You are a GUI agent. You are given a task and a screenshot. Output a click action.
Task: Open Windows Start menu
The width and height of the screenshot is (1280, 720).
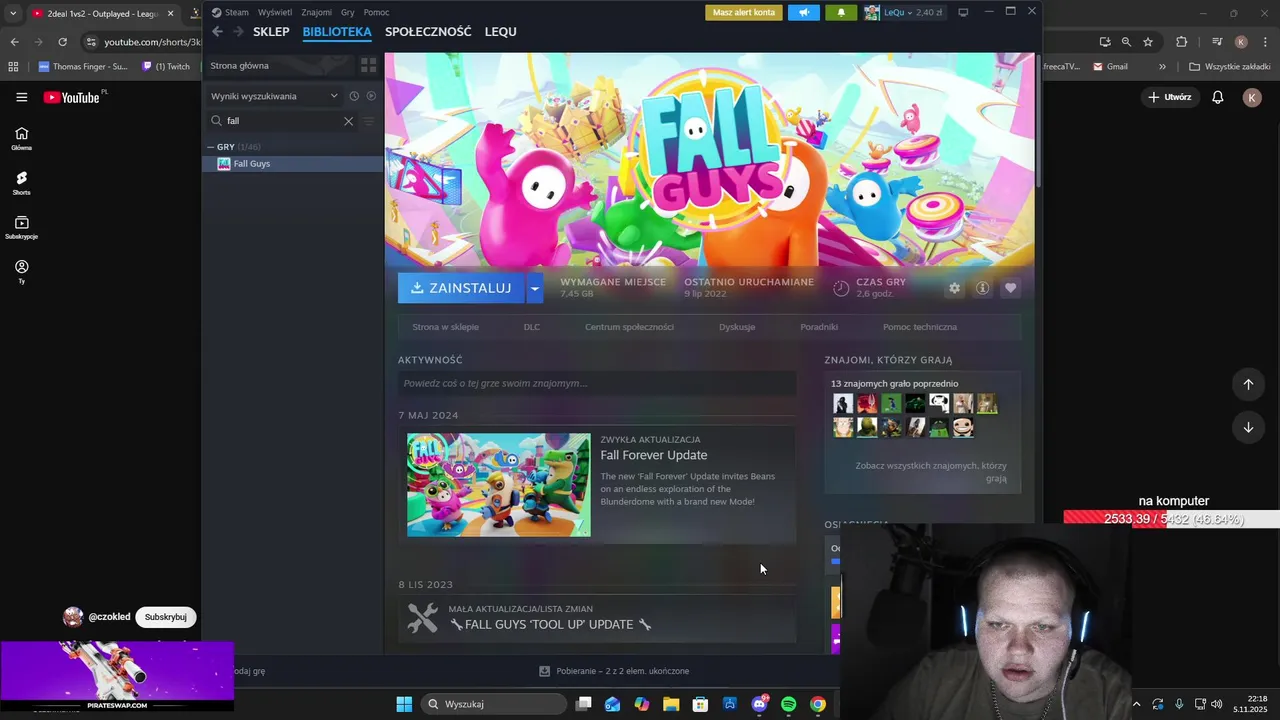coord(404,704)
